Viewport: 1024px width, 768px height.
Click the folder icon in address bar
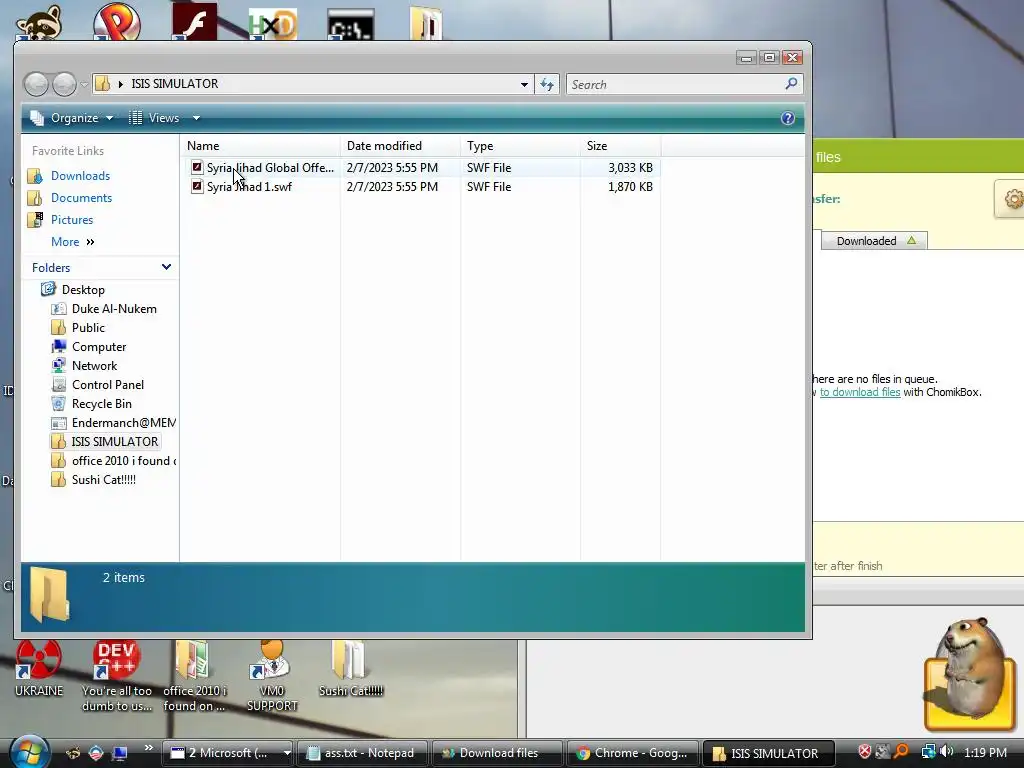pyautogui.click(x=103, y=84)
